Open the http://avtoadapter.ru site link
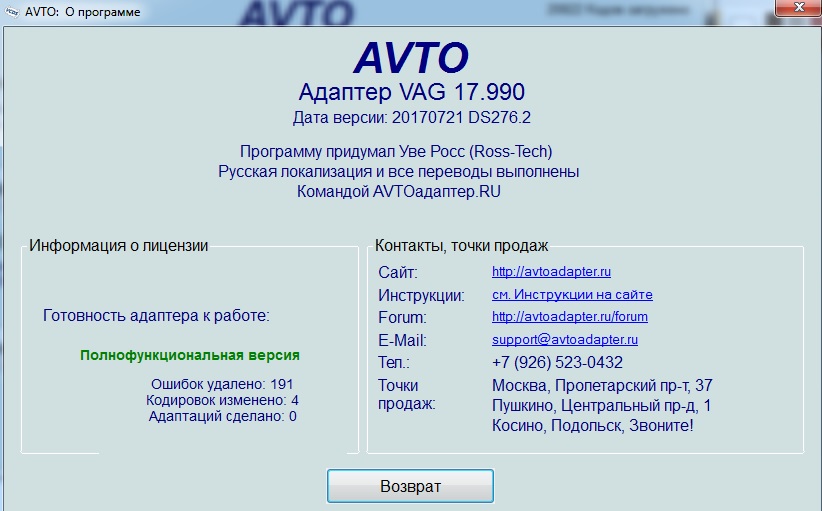 tap(551, 271)
